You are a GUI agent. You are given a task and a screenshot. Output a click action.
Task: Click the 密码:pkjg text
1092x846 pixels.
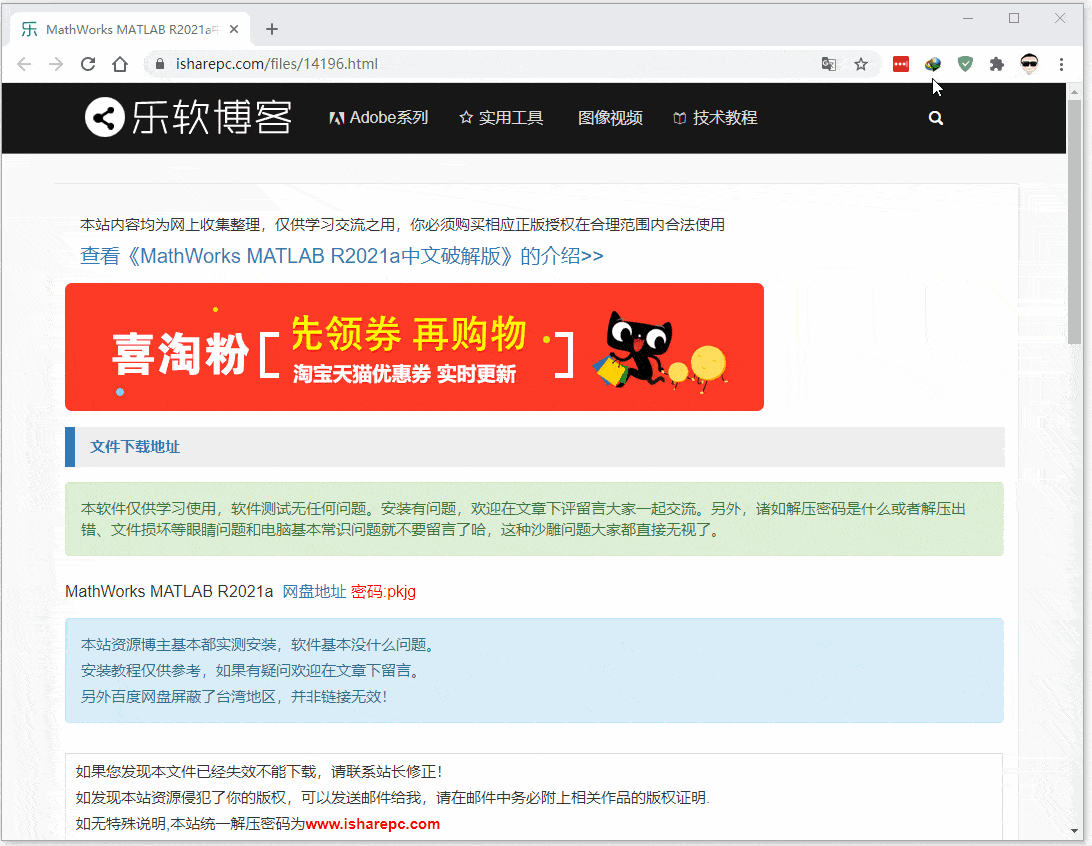[x=383, y=592]
